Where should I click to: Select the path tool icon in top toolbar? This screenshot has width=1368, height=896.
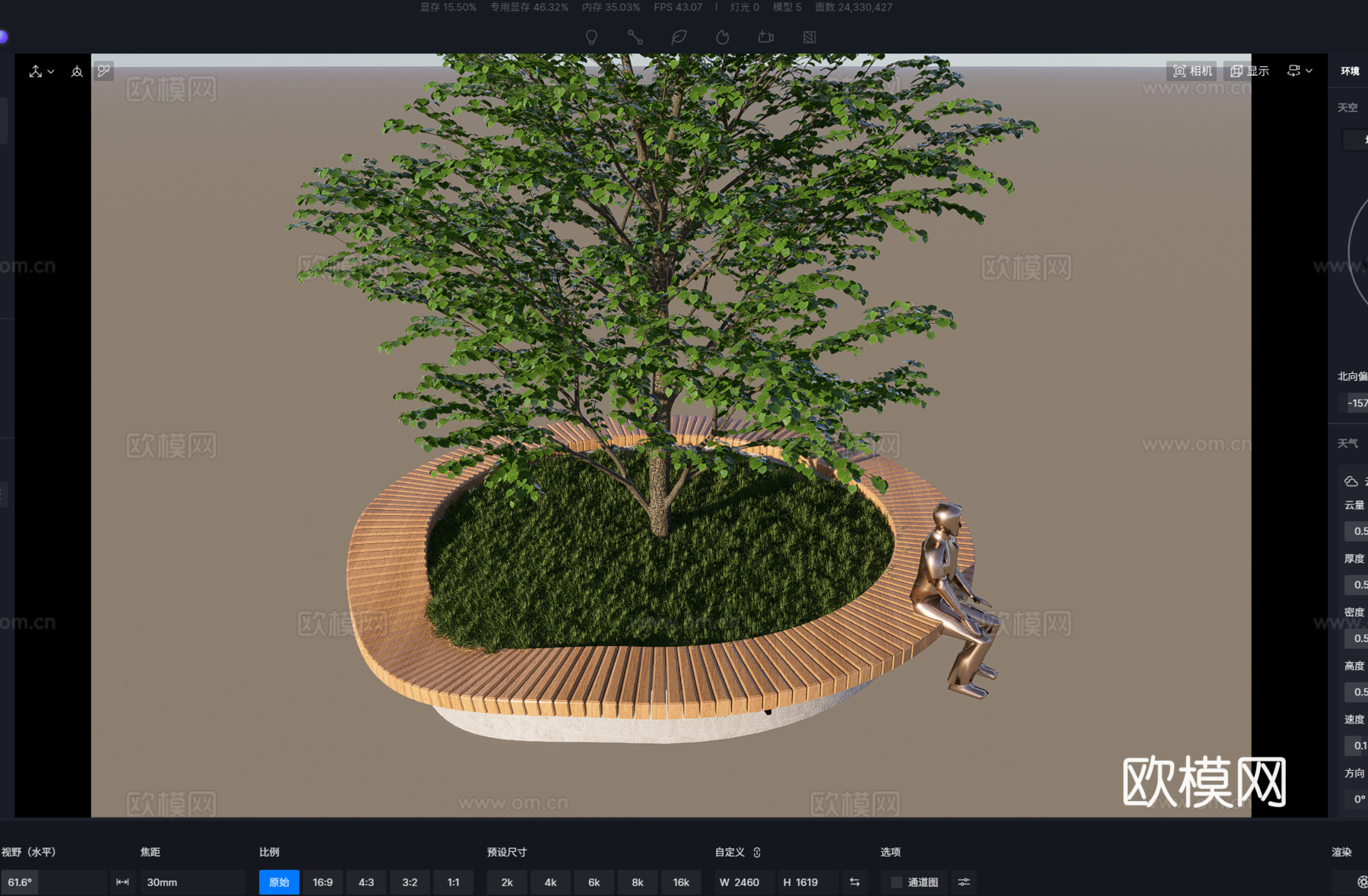click(x=635, y=37)
